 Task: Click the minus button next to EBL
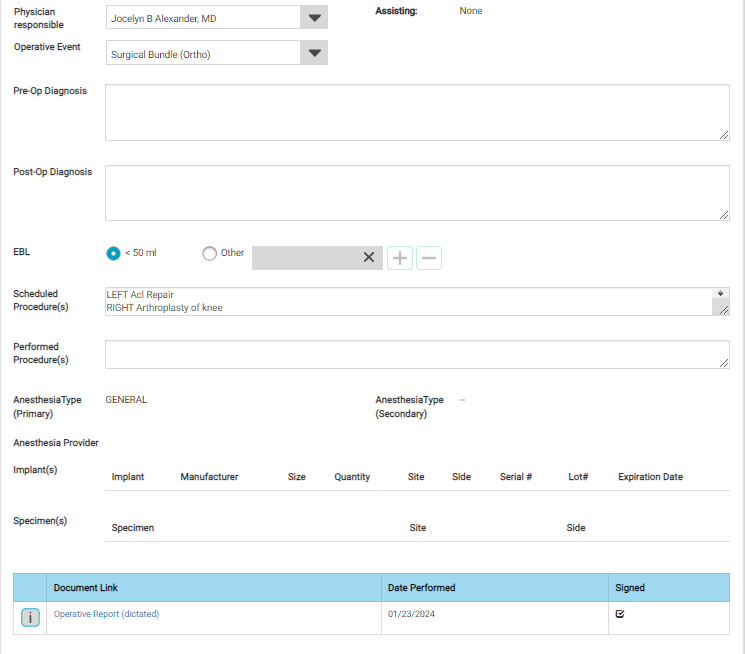429,257
